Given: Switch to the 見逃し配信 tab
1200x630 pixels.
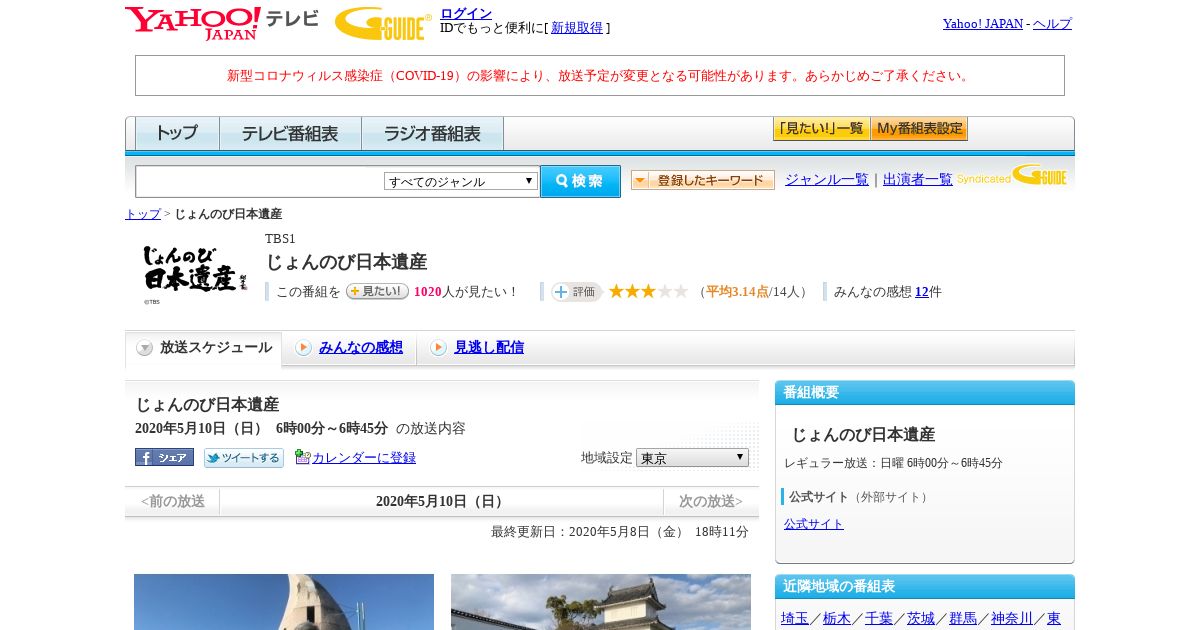Looking at the screenshot, I should point(489,347).
